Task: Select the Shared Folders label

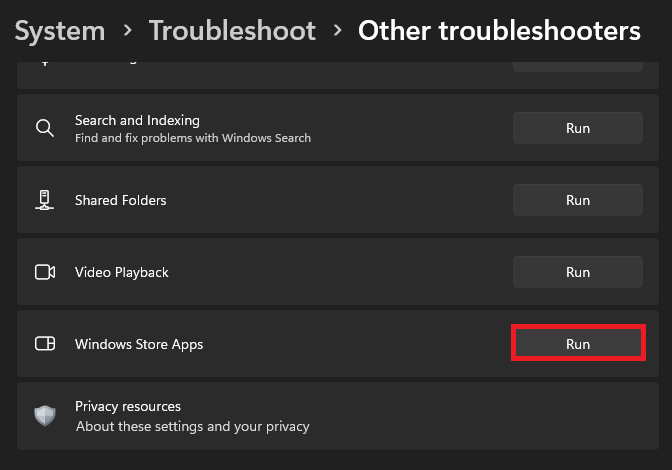Action: coord(121,200)
